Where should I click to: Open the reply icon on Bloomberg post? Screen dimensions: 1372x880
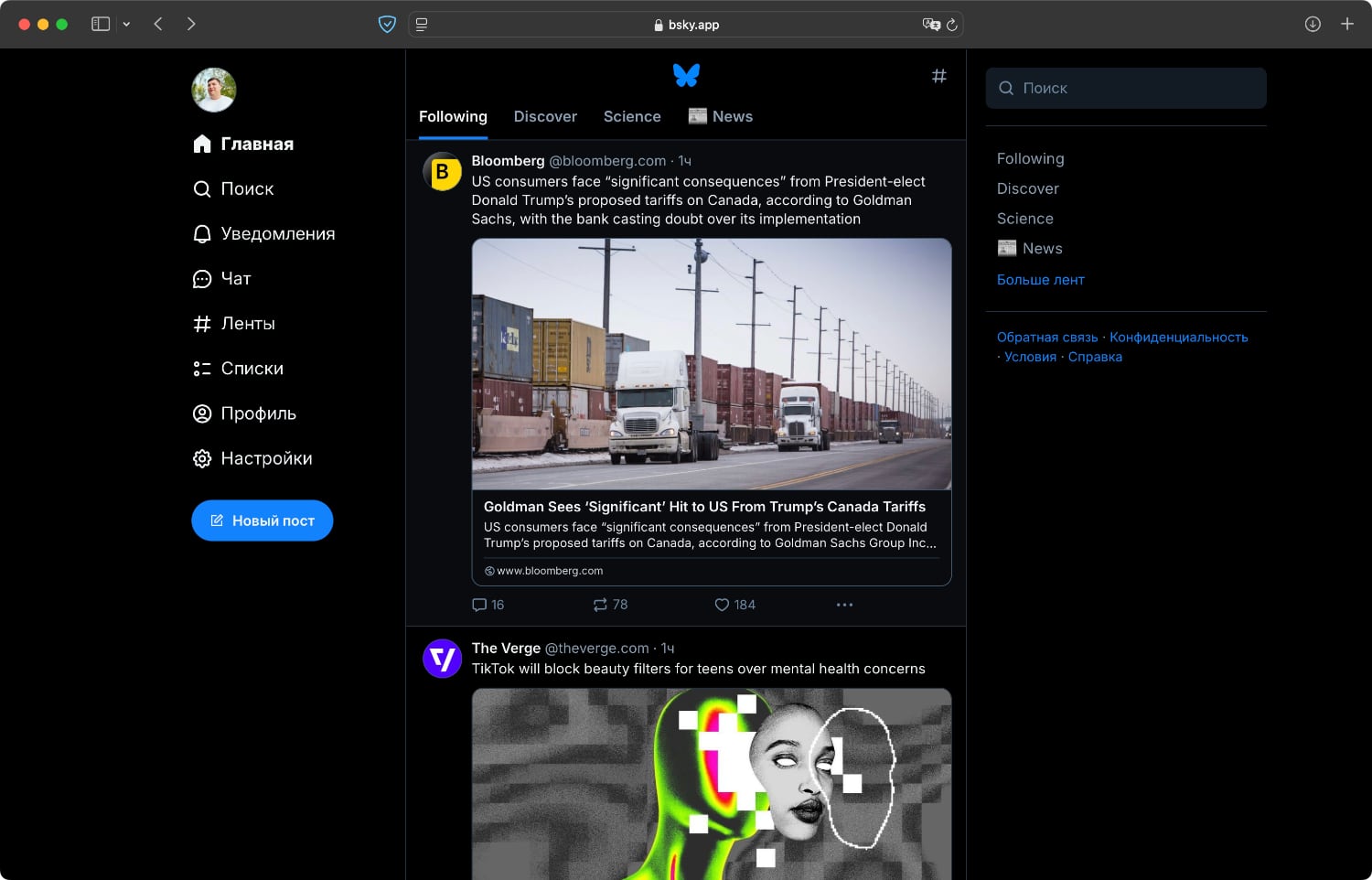pos(479,605)
